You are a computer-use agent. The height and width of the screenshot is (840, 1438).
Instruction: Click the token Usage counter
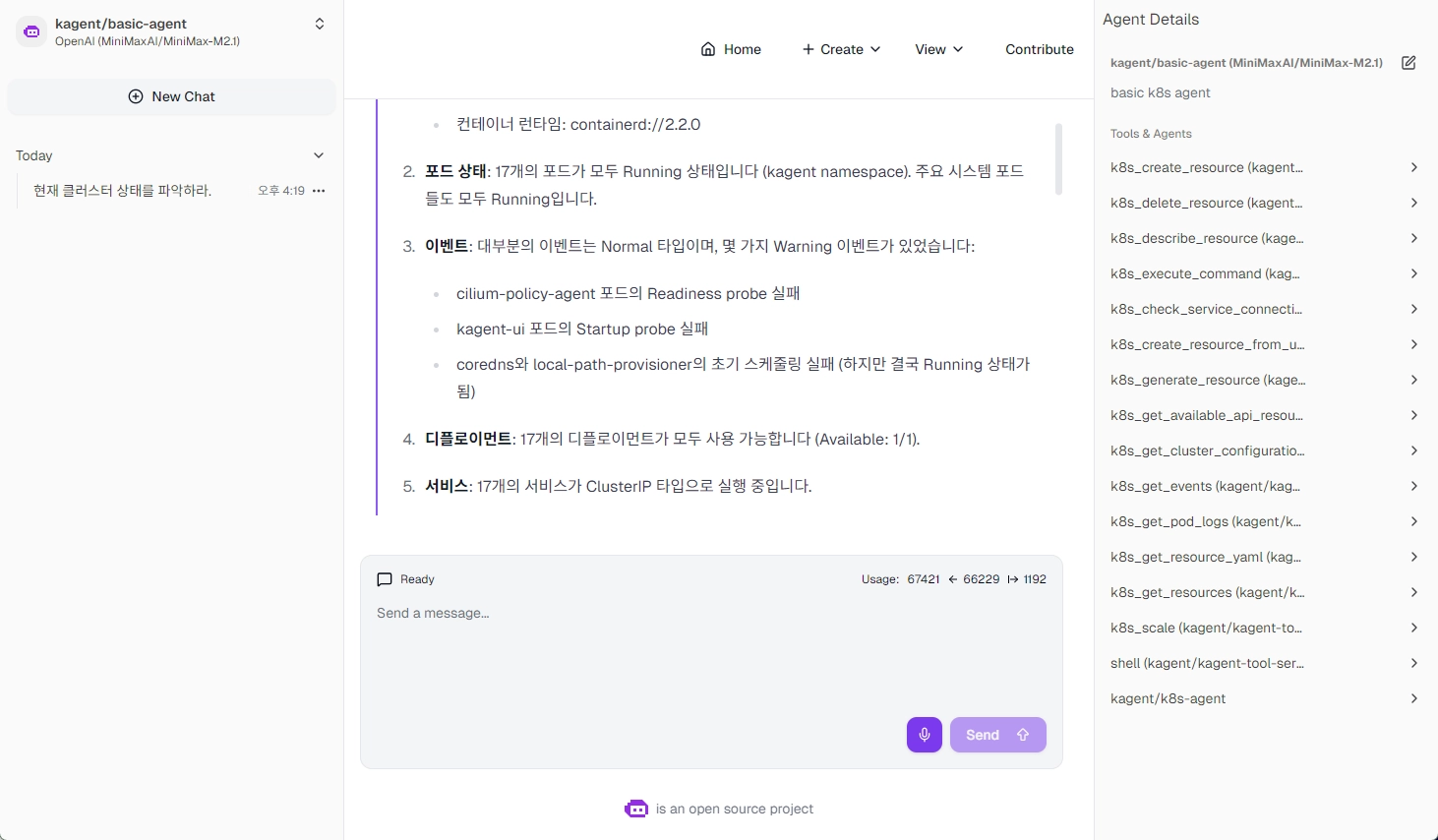pos(954,579)
